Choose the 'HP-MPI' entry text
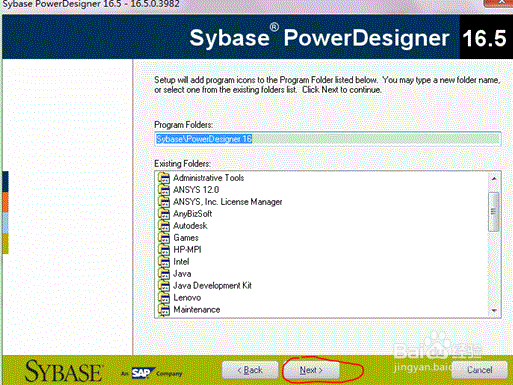This screenshot has width=513, height=385. [187, 250]
